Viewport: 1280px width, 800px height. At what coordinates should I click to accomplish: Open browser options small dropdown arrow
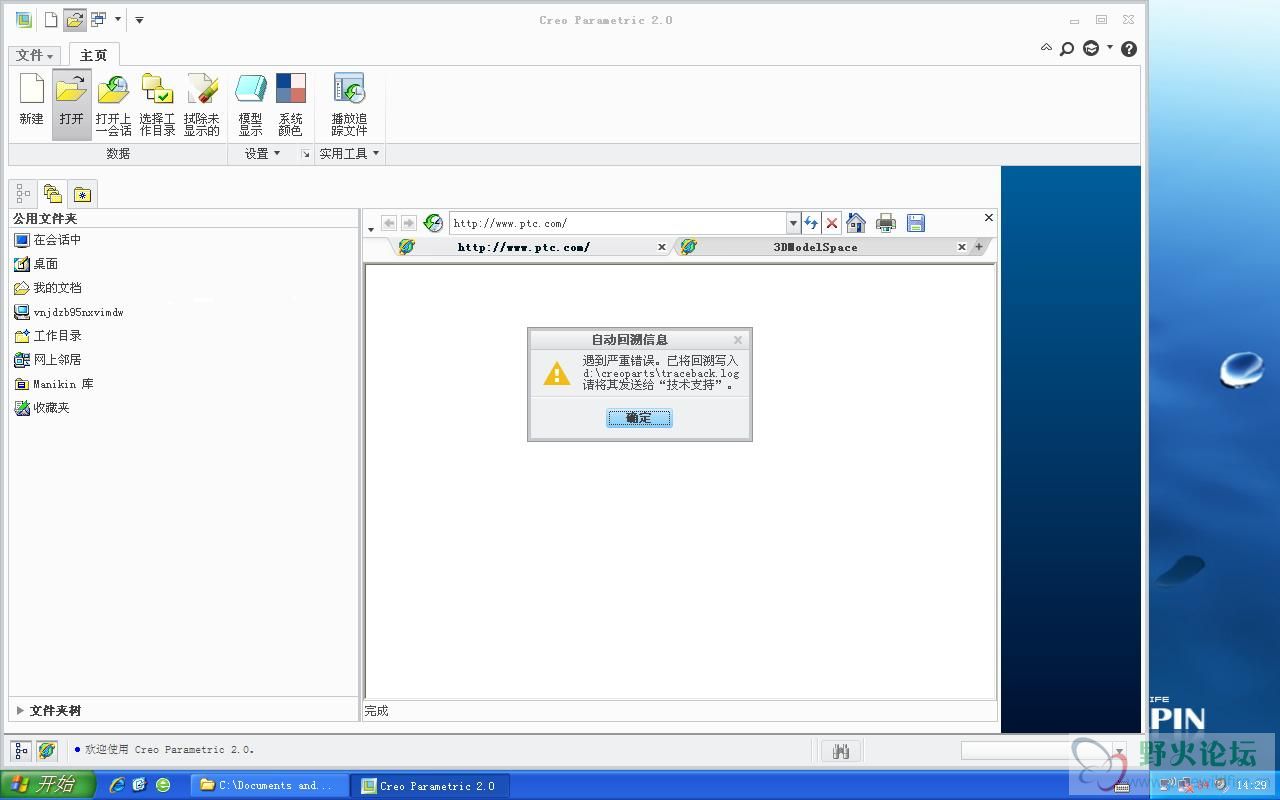coord(371,230)
